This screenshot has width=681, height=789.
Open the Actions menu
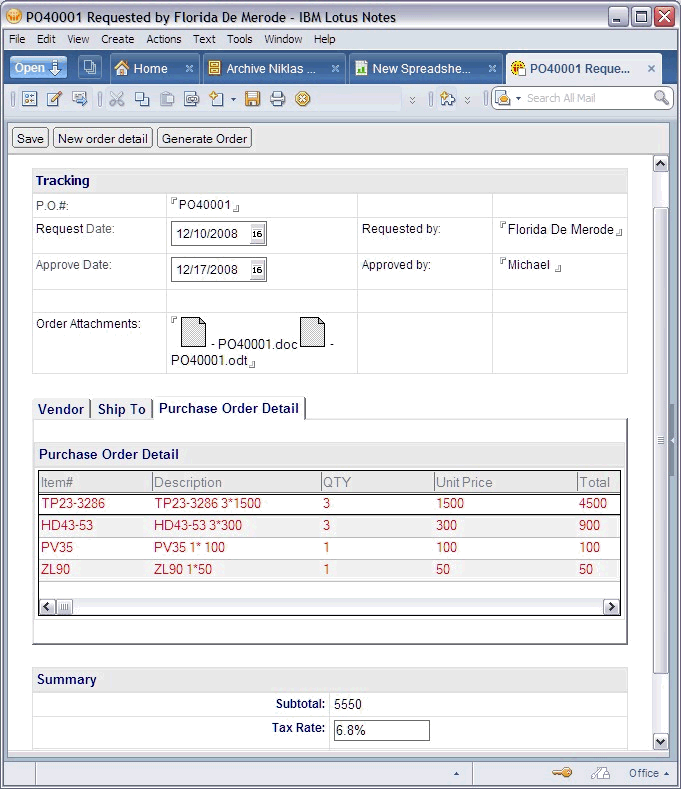164,39
